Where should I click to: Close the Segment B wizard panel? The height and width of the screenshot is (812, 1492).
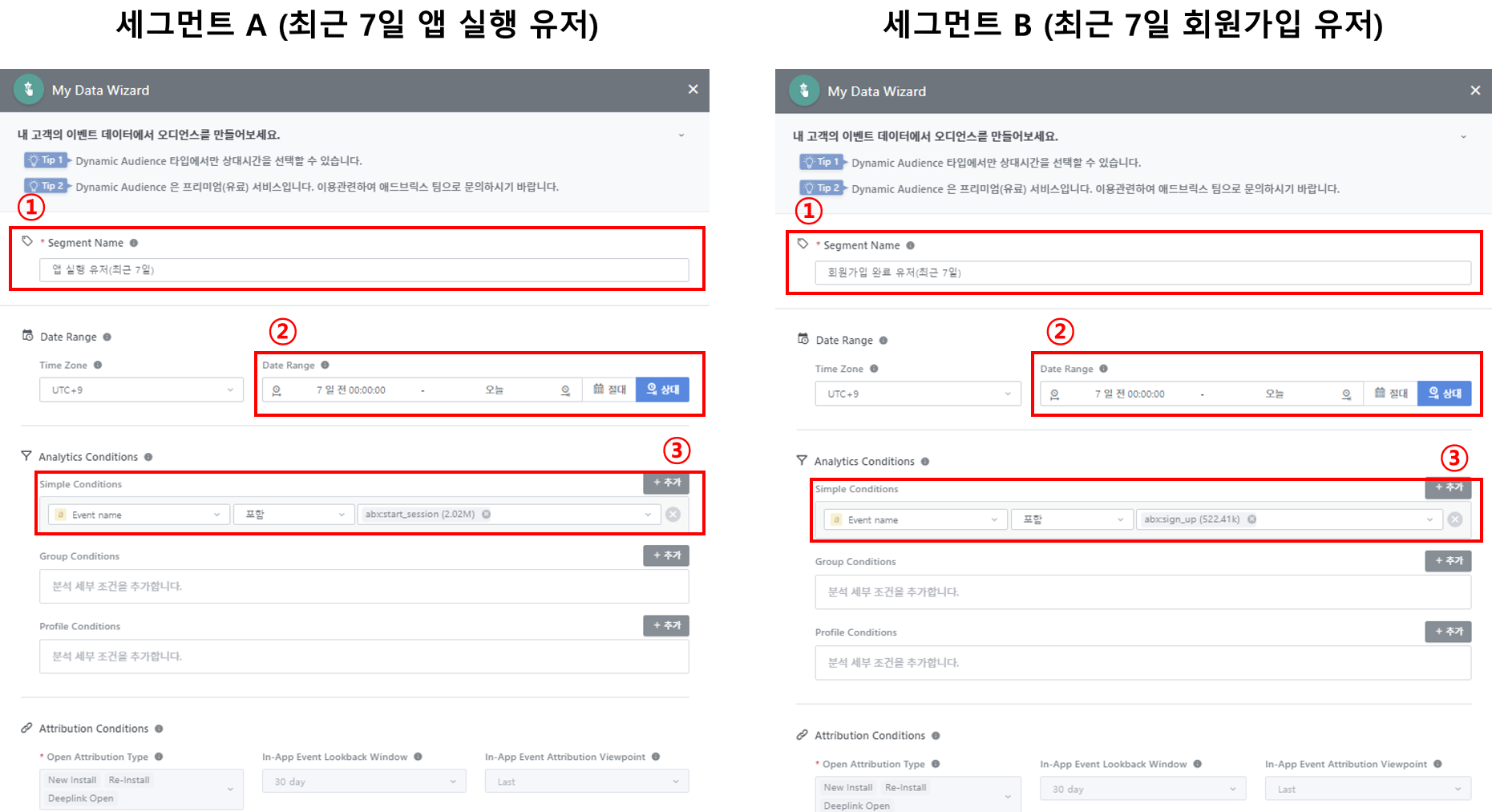(x=1475, y=91)
